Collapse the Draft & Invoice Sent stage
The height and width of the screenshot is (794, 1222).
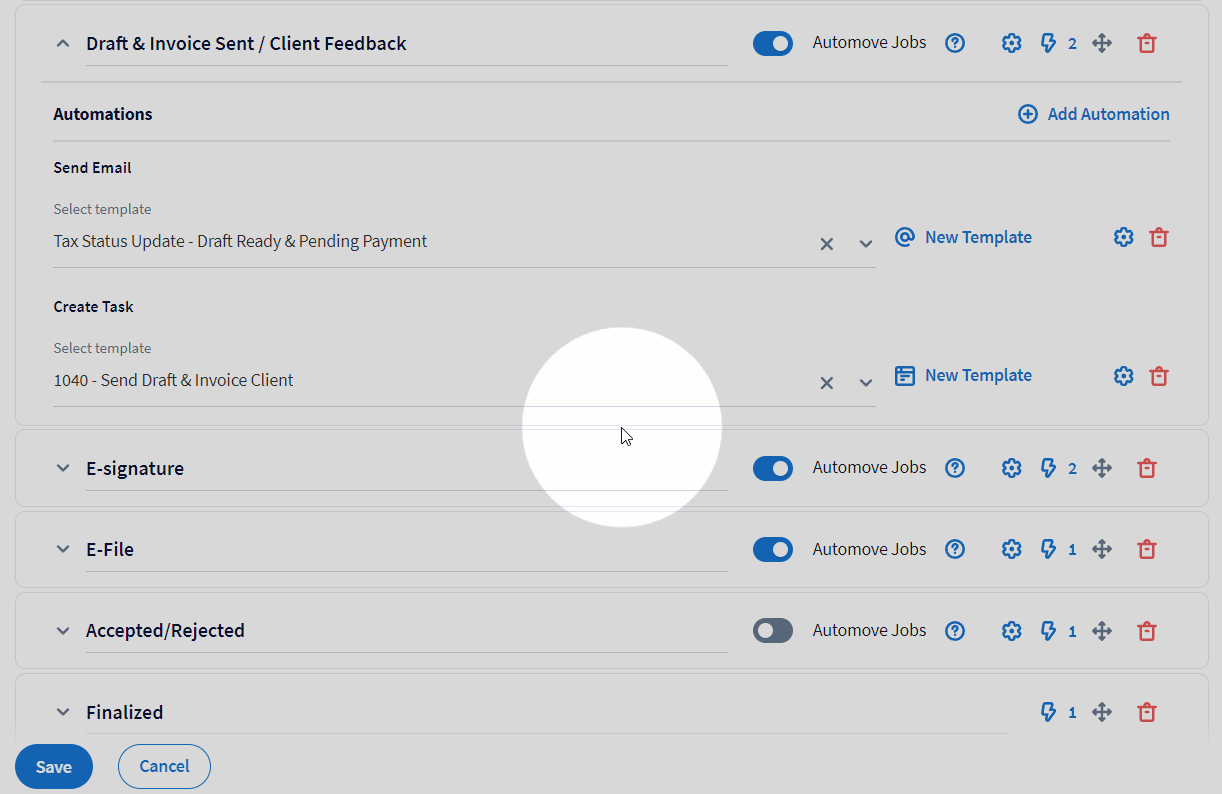pyautogui.click(x=62, y=43)
